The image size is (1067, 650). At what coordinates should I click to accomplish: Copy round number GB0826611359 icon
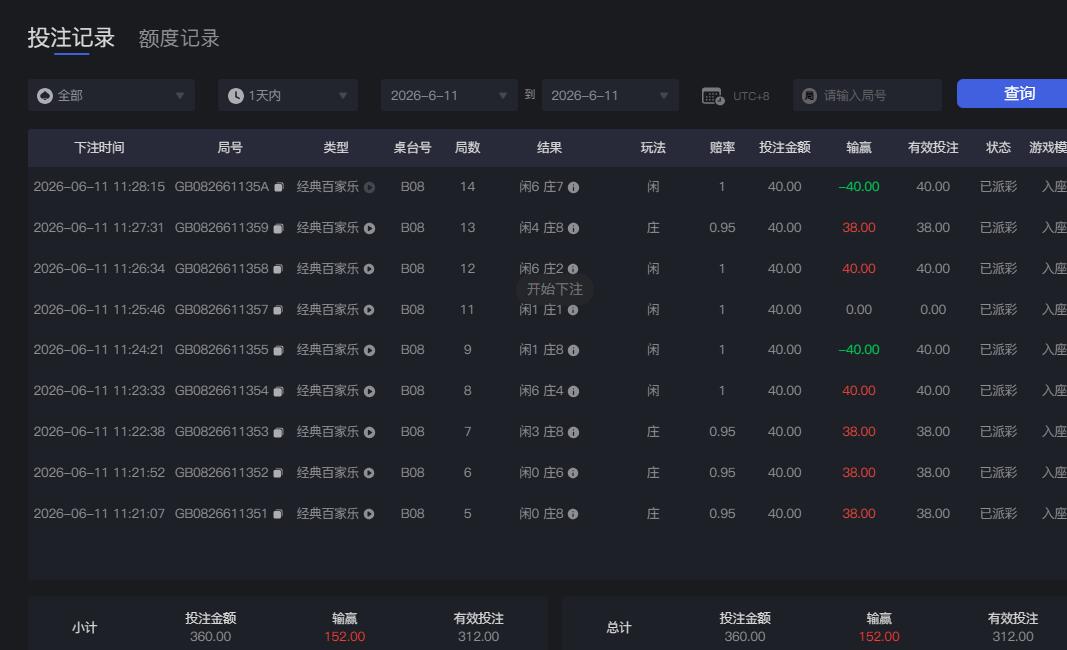point(278,228)
